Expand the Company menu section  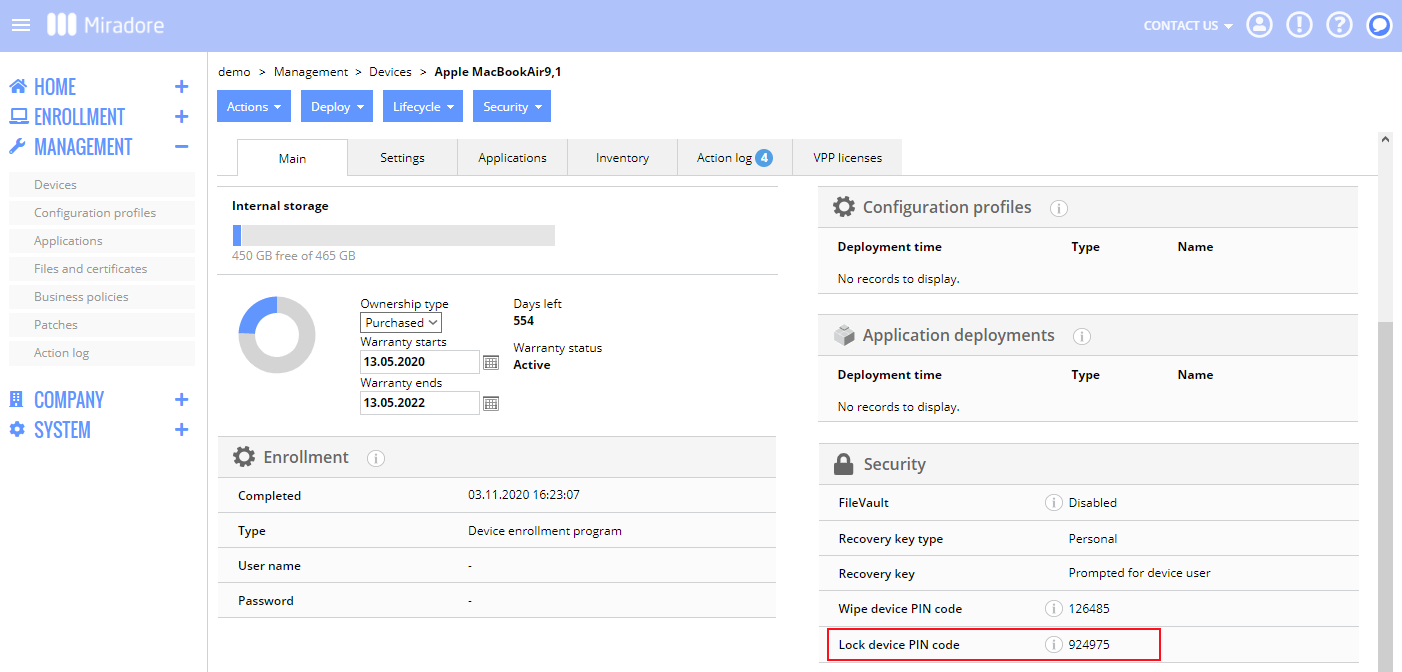point(181,400)
